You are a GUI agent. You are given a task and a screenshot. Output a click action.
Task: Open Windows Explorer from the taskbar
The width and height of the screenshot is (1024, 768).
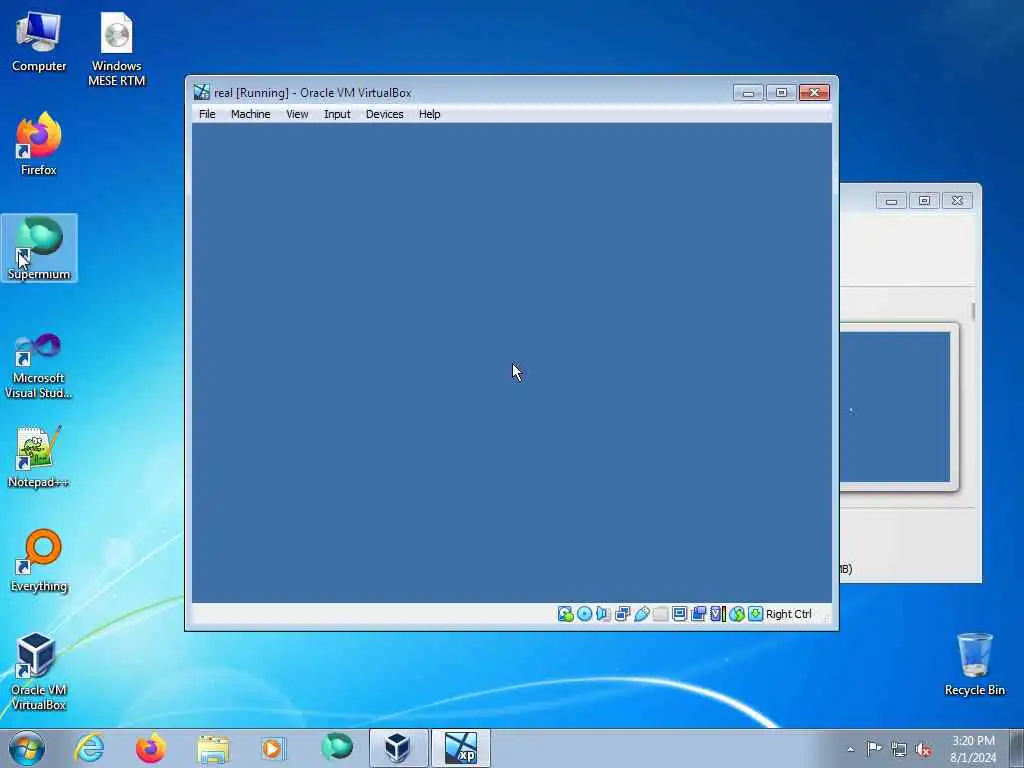click(x=213, y=748)
